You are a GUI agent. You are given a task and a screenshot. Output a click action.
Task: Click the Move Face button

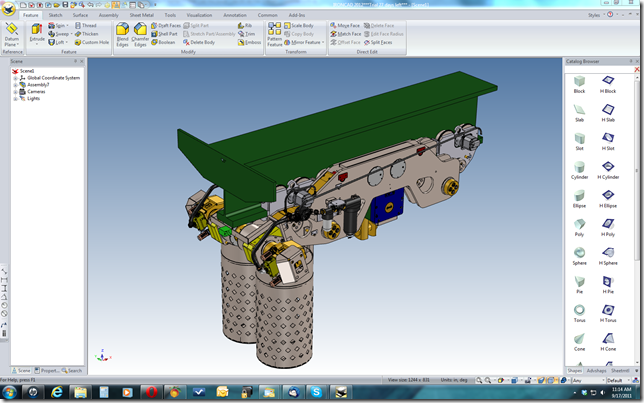(346, 25)
